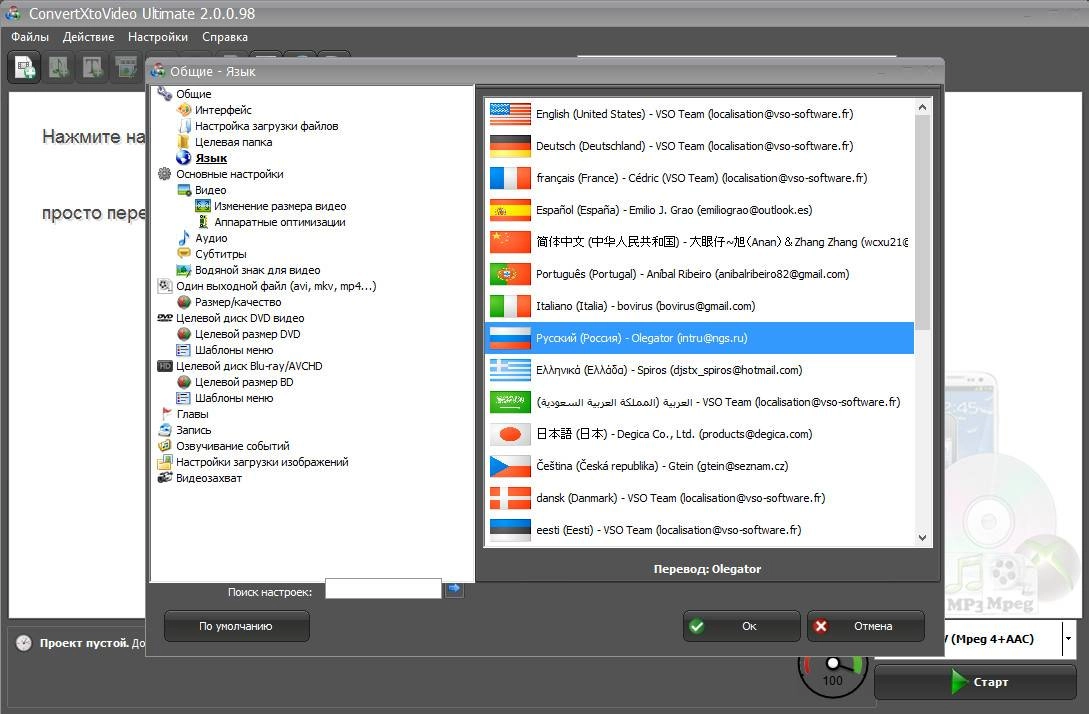Select the Chinese flag icon
The image size is (1089, 714).
click(x=510, y=242)
